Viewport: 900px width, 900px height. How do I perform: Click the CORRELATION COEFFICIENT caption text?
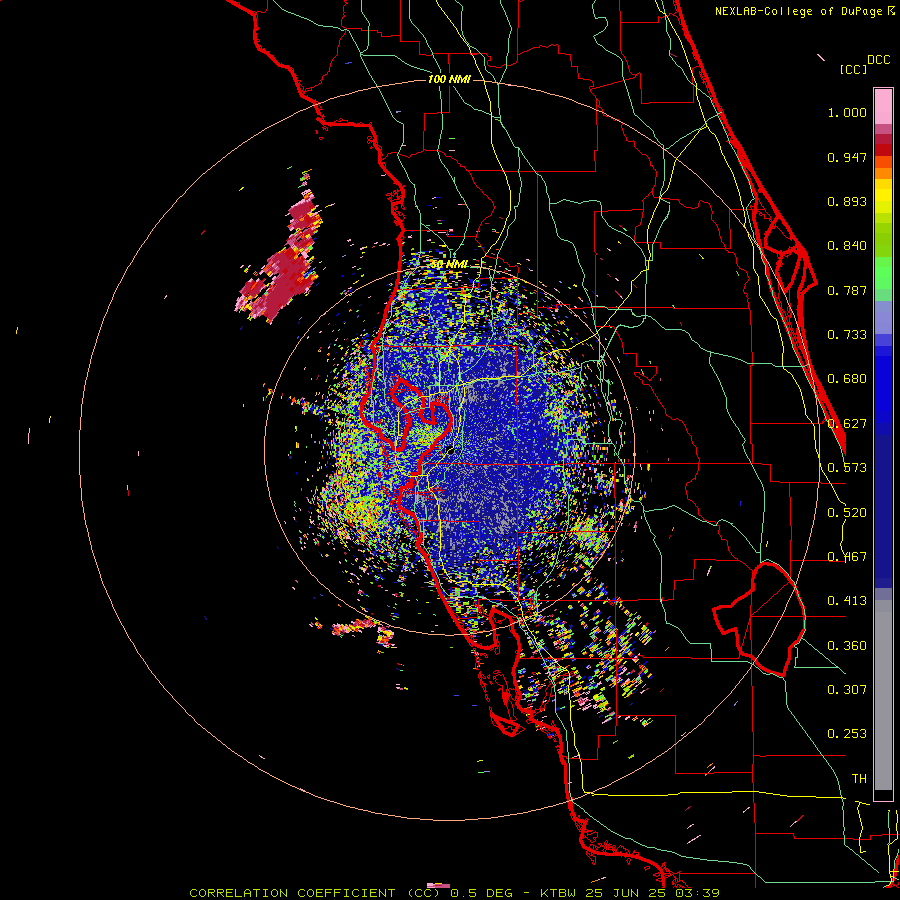[292, 893]
